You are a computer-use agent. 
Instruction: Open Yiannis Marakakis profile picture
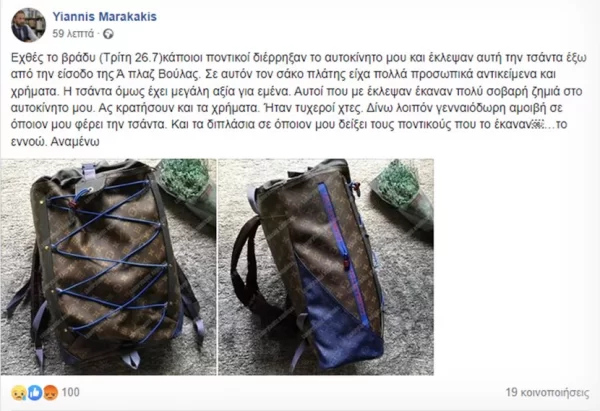(x=28, y=25)
